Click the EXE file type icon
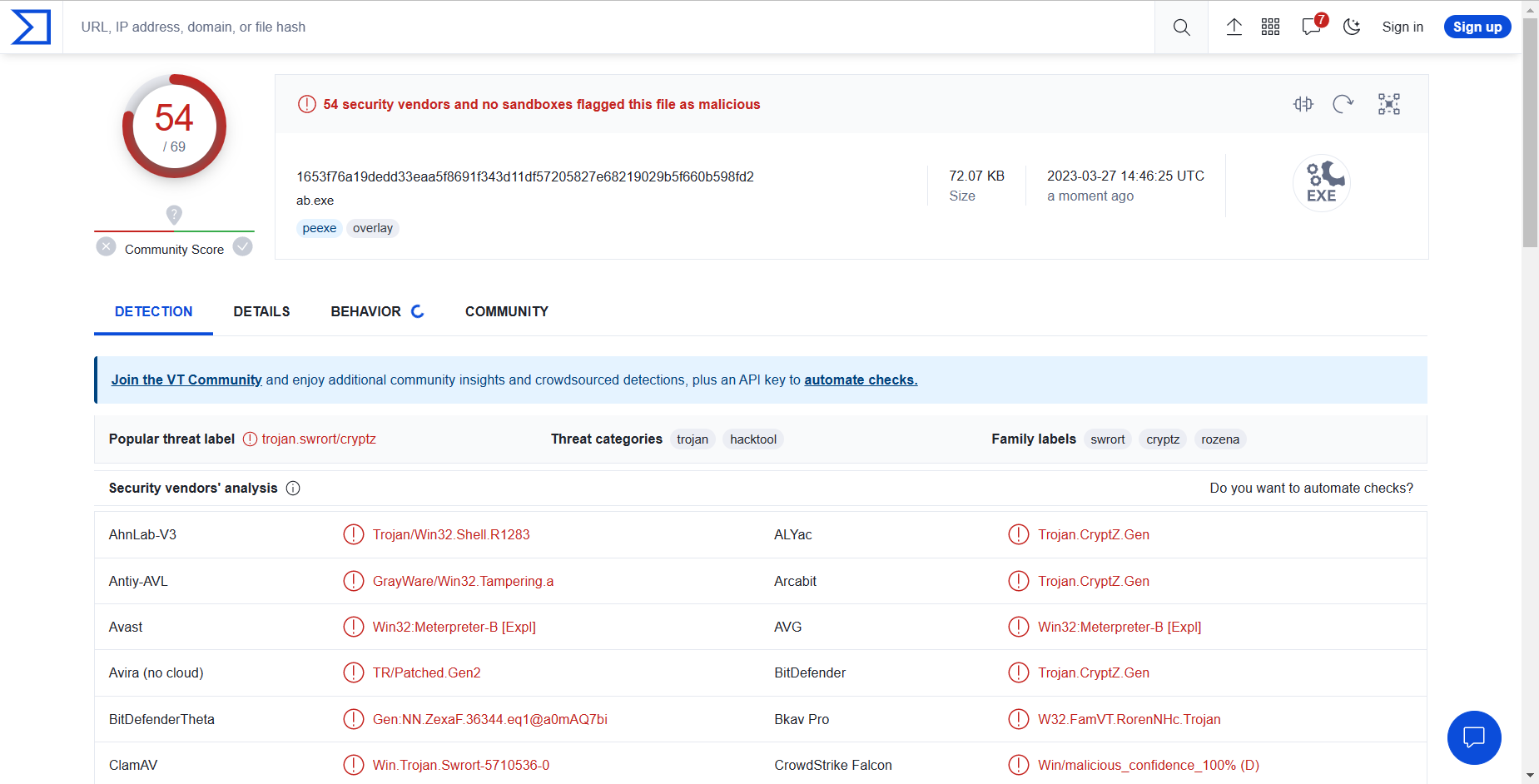 click(1322, 183)
